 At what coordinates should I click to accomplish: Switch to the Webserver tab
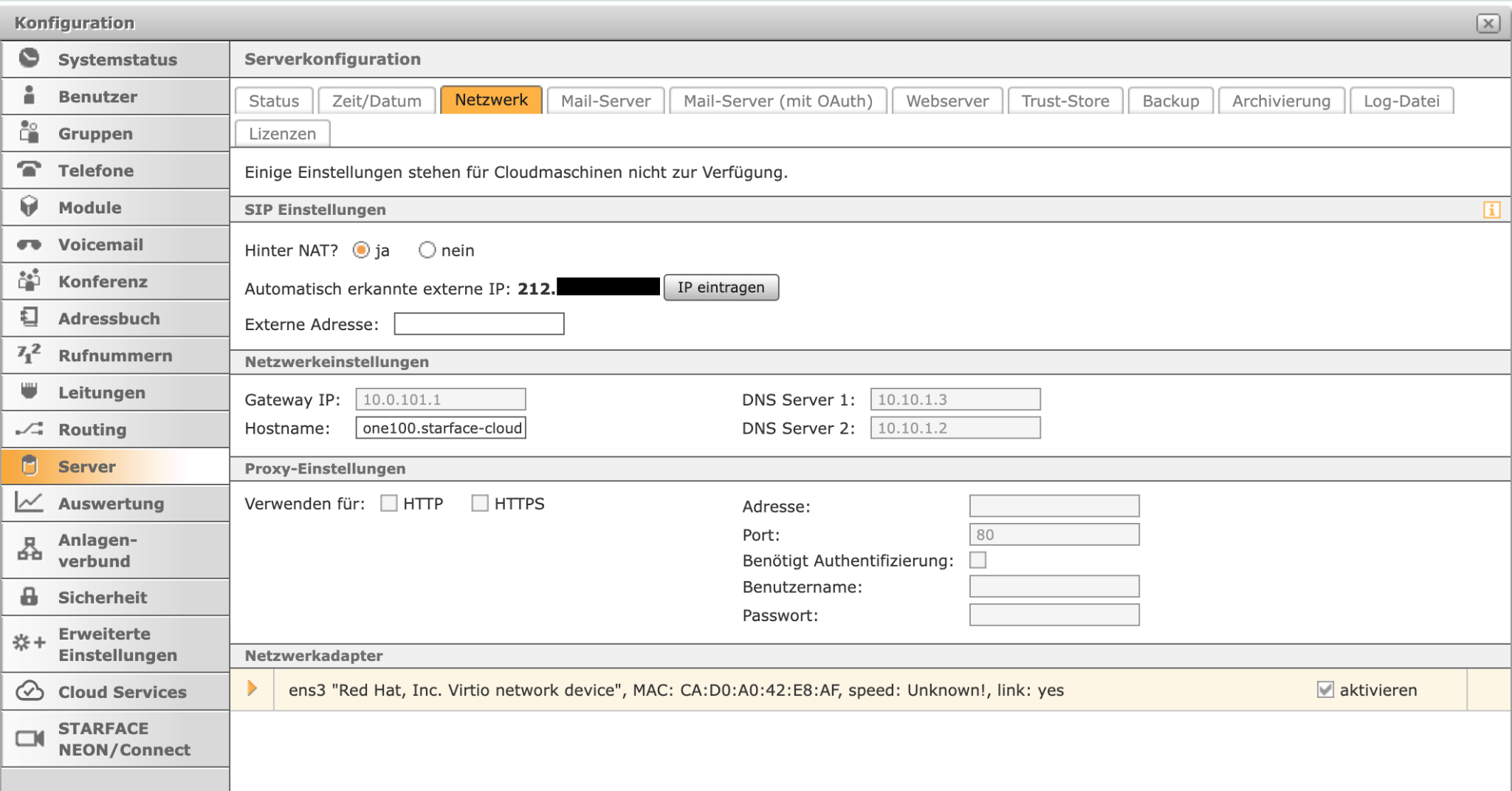coord(947,100)
